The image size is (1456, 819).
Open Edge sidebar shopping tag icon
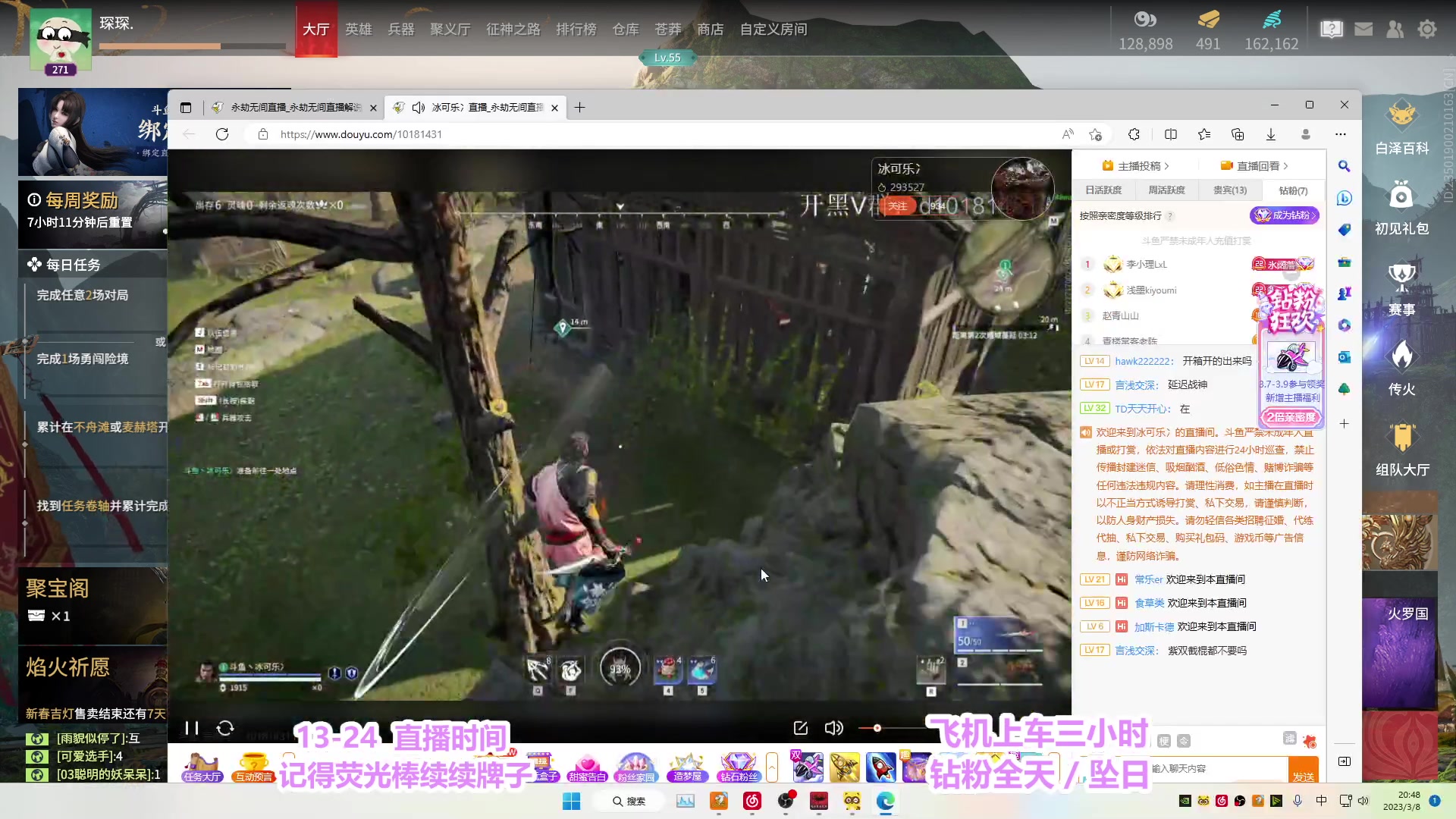[1345, 230]
